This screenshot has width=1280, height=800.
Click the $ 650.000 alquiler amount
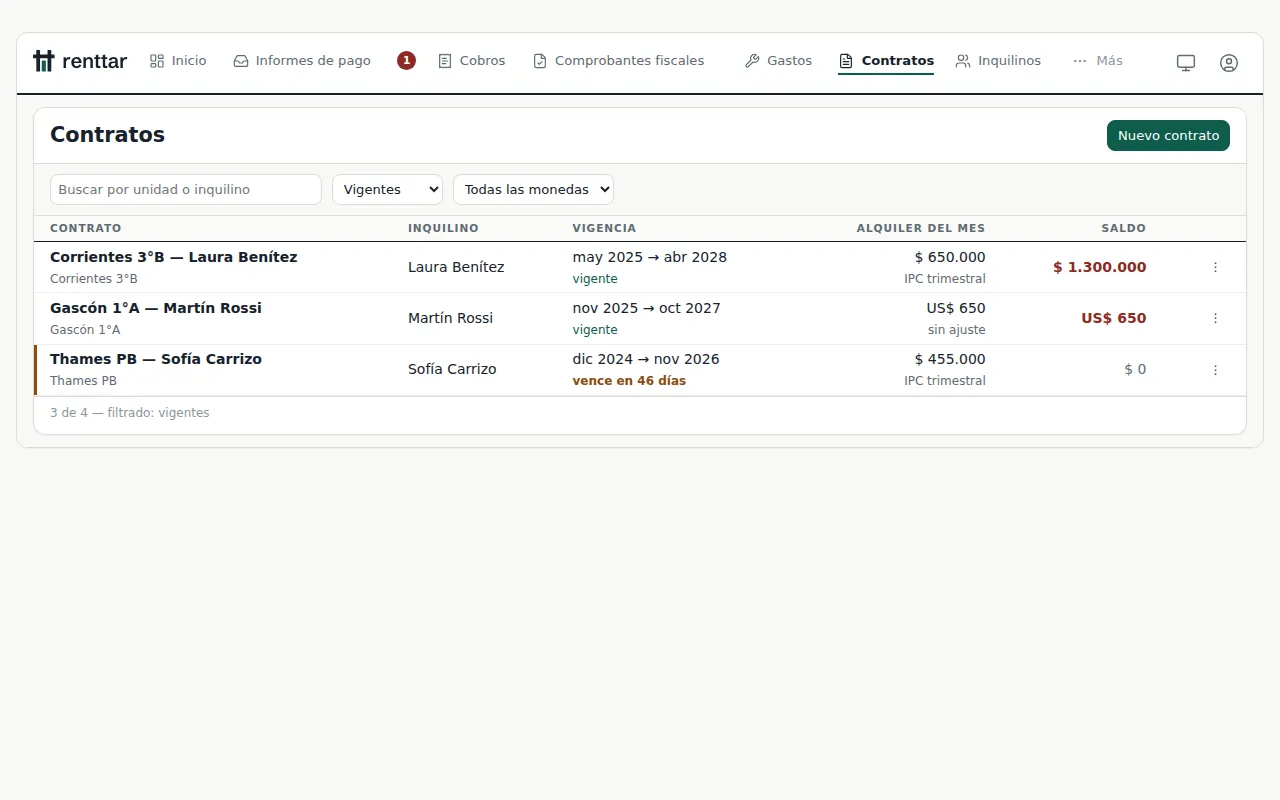coord(950,257)
